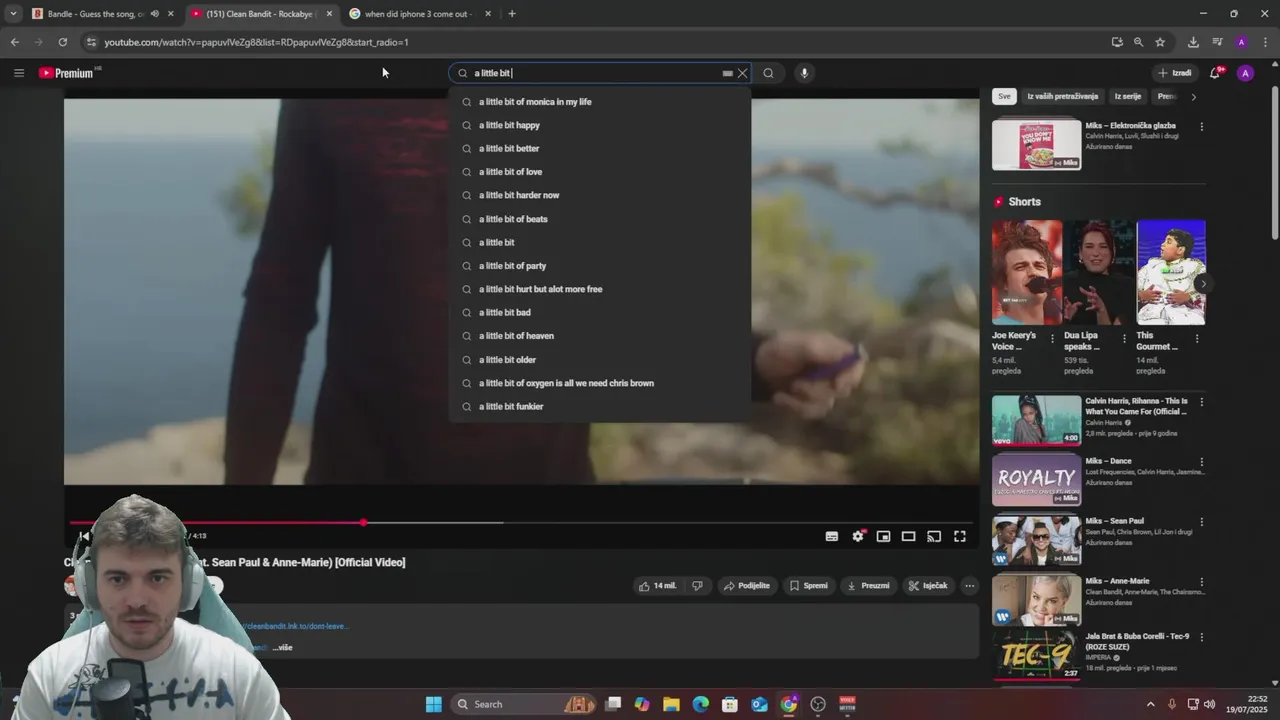Choose suggestion 'a little bit of heaven'
The image size is (1280, 720).
600,336
